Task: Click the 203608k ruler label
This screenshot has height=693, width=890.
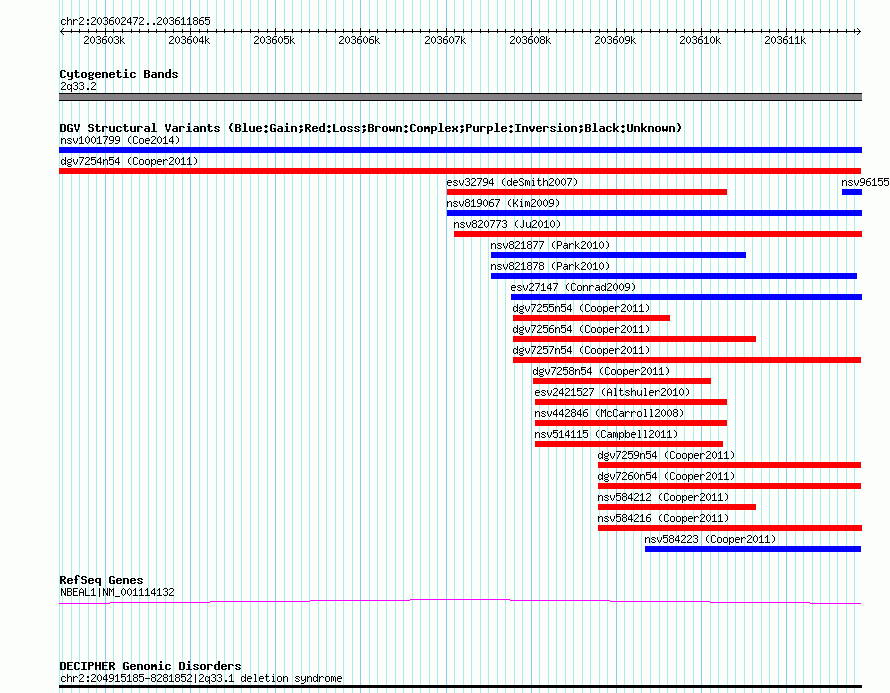Action: (x=531, y=40)
